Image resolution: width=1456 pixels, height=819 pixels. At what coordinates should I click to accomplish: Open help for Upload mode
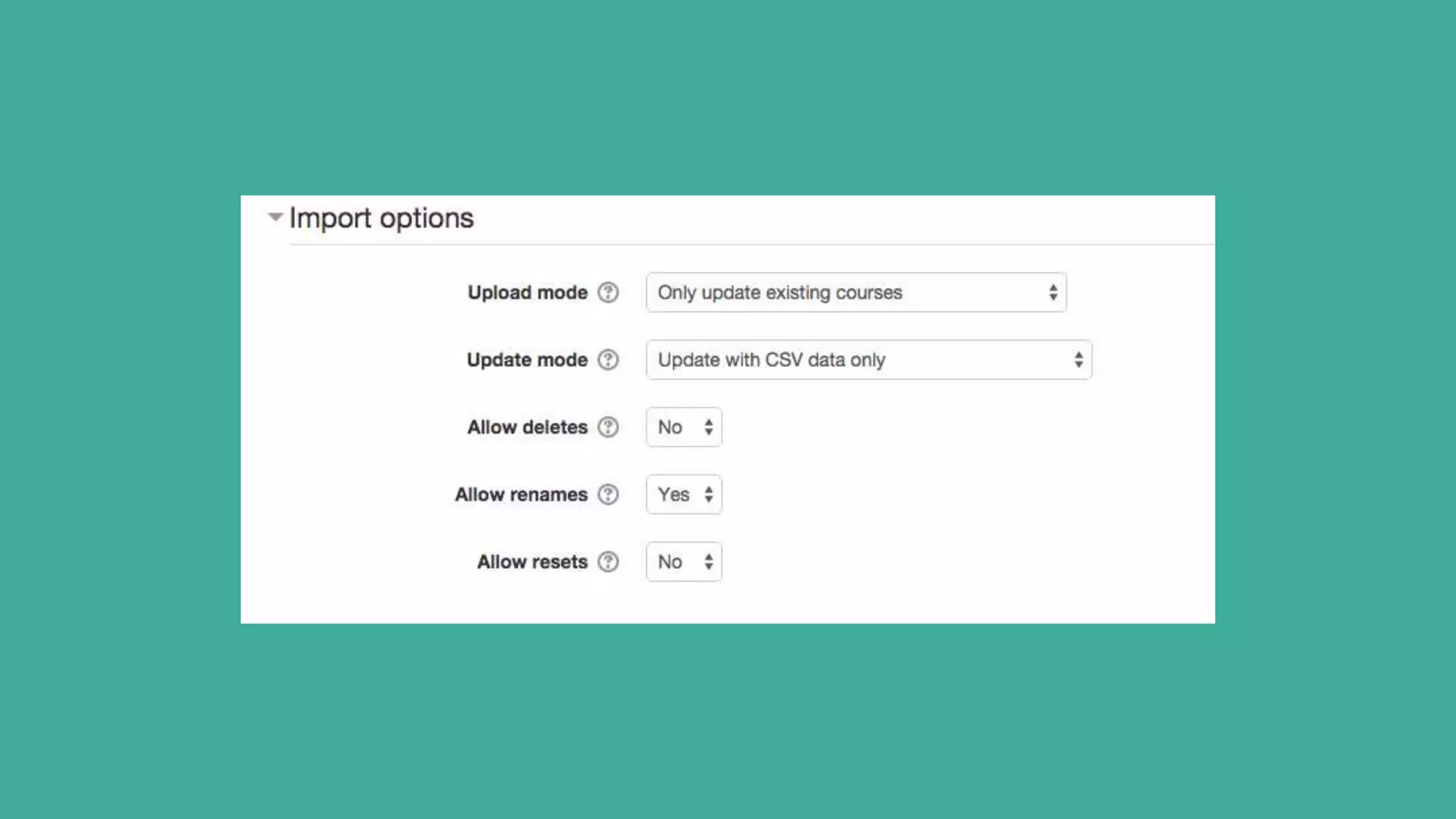click(608, 292)
